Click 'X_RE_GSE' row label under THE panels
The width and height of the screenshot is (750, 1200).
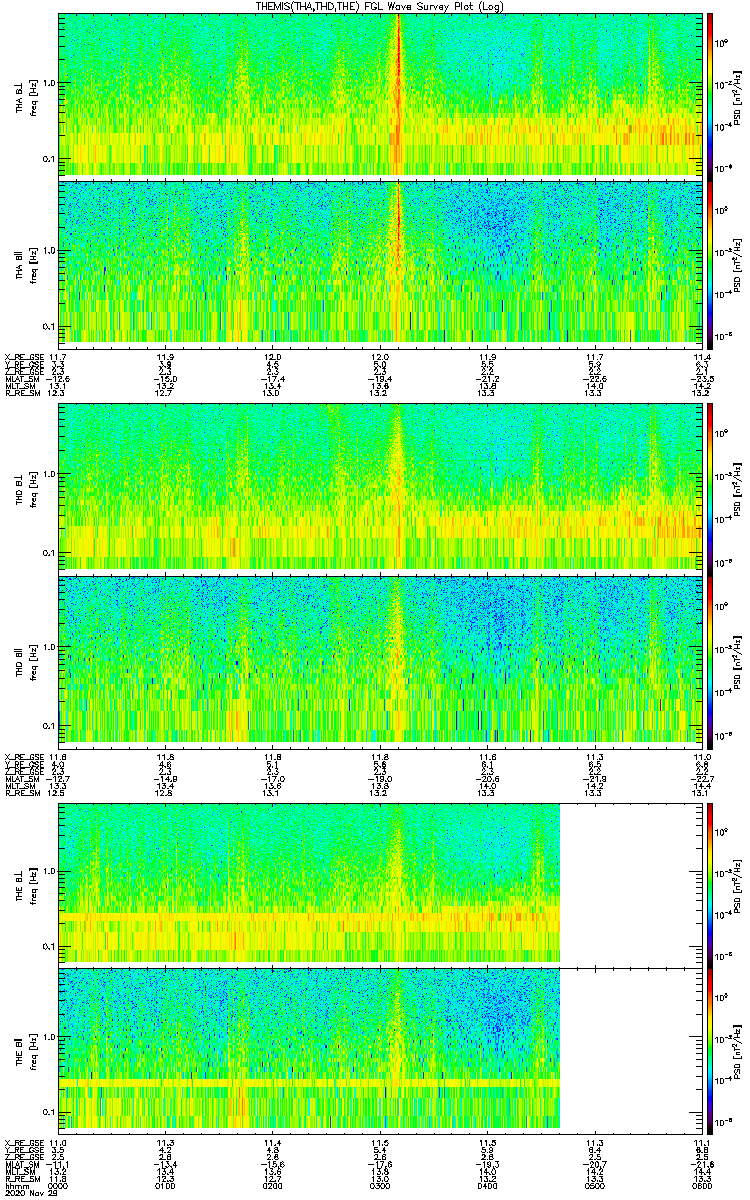pos(23,1142)
